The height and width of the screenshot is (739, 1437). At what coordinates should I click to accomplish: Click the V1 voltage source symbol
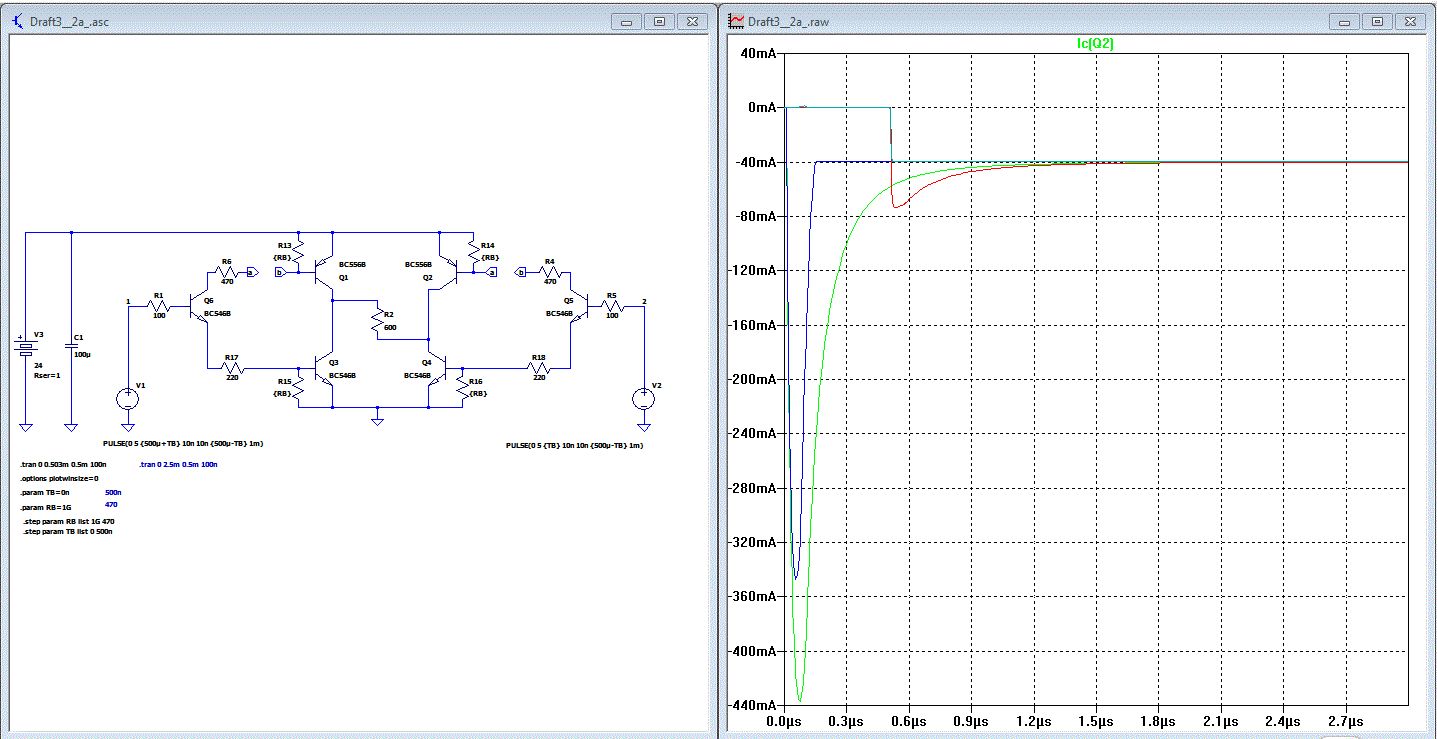pyautogui.click(x=128, y=398)
